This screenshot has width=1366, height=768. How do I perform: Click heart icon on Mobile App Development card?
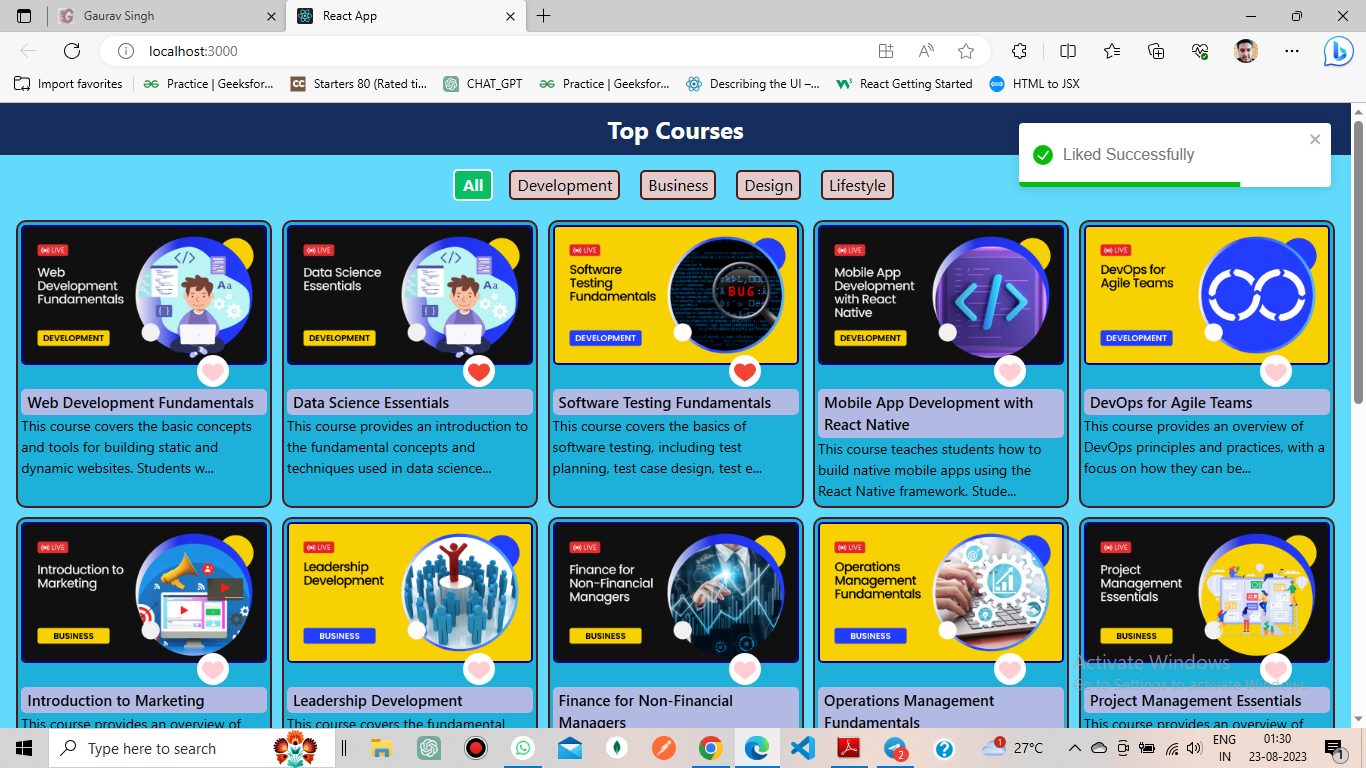pos(1010,372)
